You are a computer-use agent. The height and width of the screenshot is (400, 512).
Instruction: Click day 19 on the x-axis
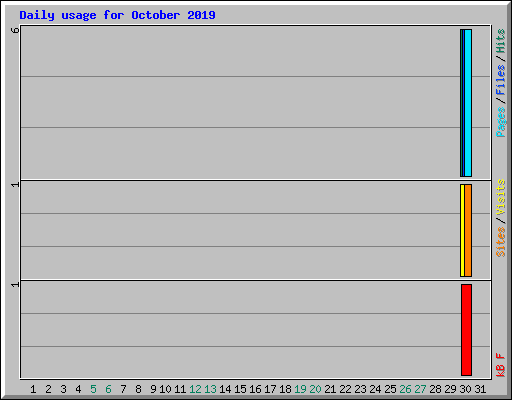(300, 389)
